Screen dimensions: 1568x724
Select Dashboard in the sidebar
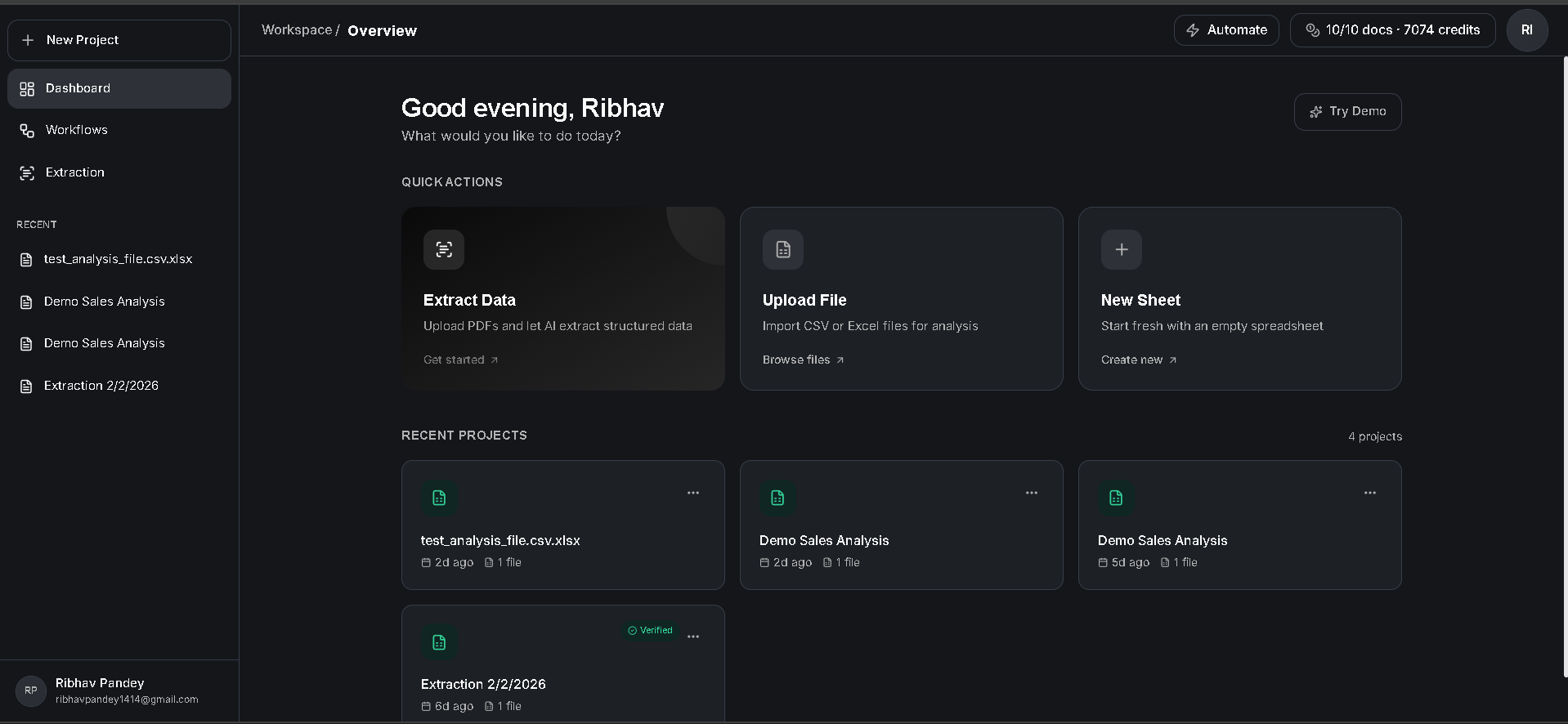click(78, 88)
